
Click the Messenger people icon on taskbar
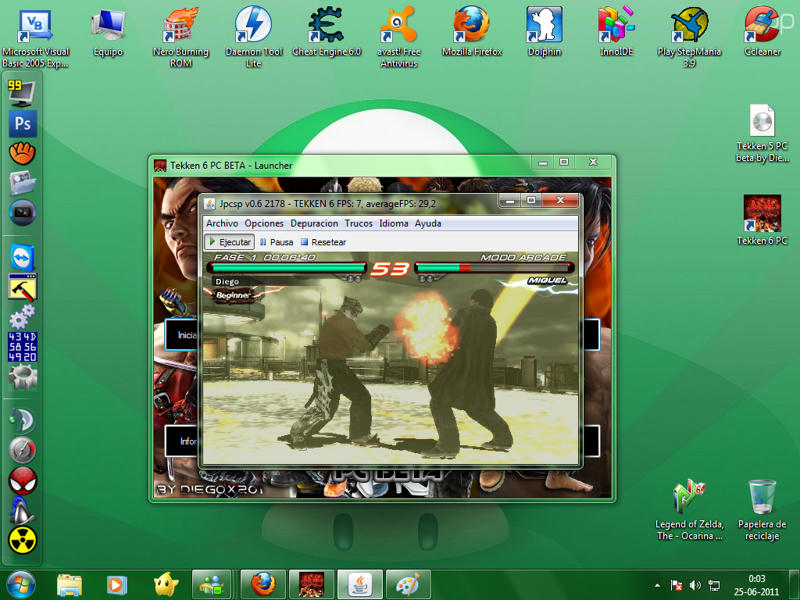[211, 585]
